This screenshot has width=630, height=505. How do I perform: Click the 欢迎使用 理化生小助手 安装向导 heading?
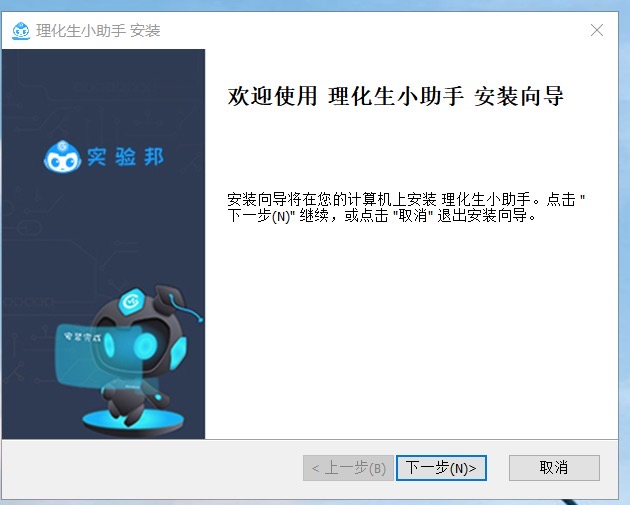(x=396, y=96)
